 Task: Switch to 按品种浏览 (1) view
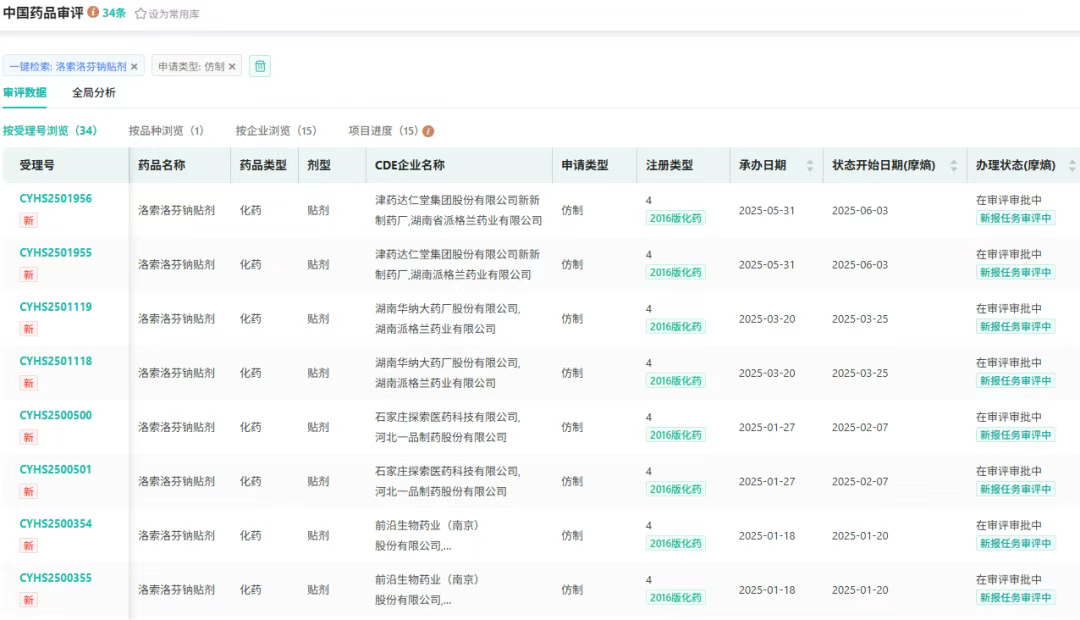166,131
